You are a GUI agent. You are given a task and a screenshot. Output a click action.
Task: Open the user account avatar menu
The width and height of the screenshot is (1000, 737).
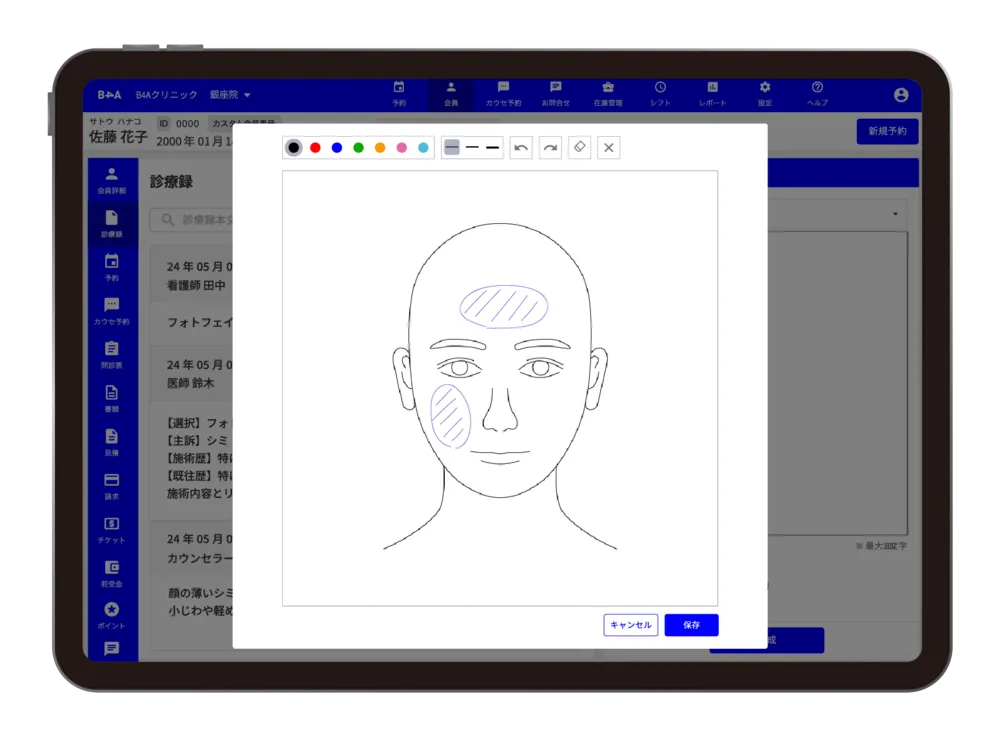point(901,95)
